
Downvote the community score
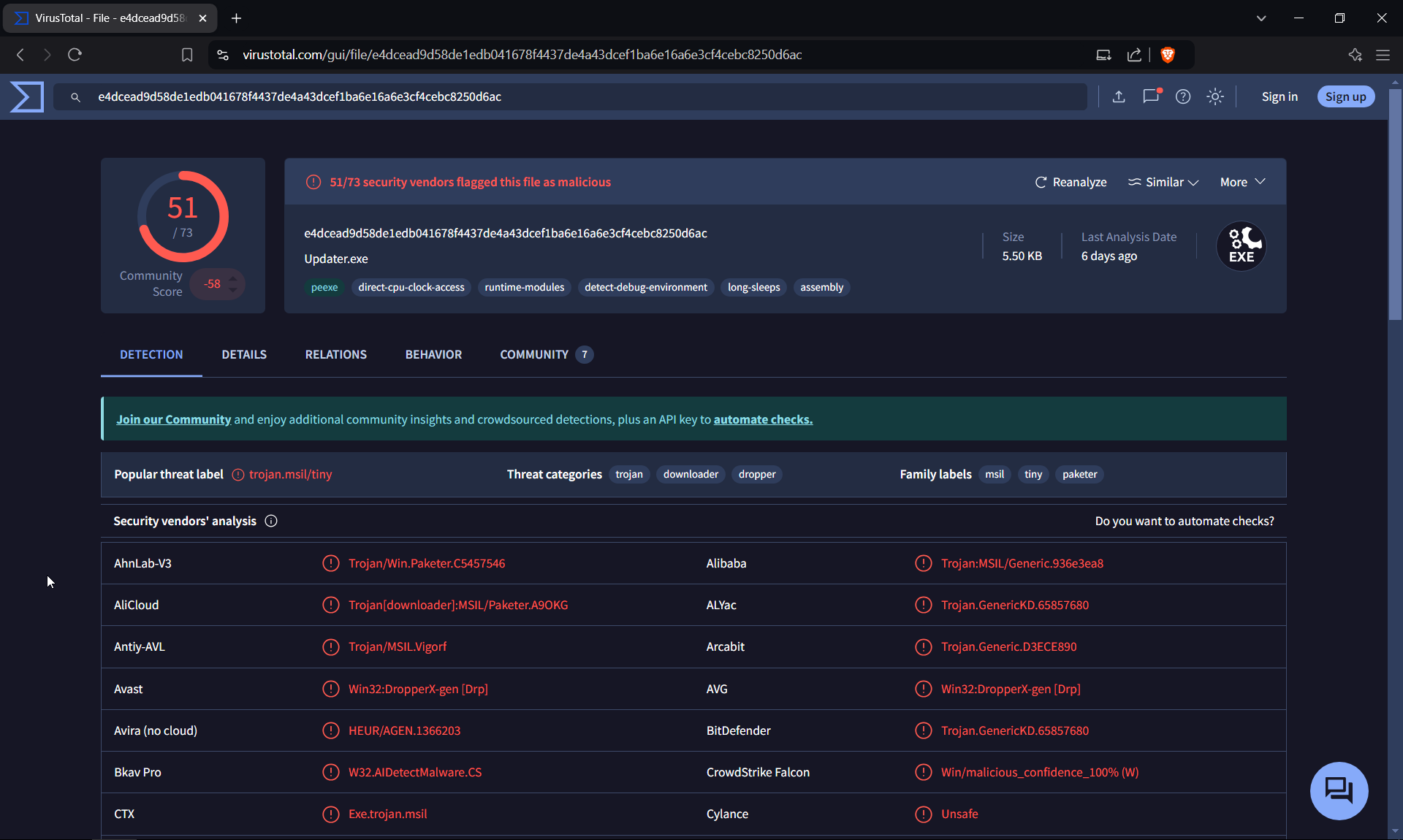coord(233,290)
